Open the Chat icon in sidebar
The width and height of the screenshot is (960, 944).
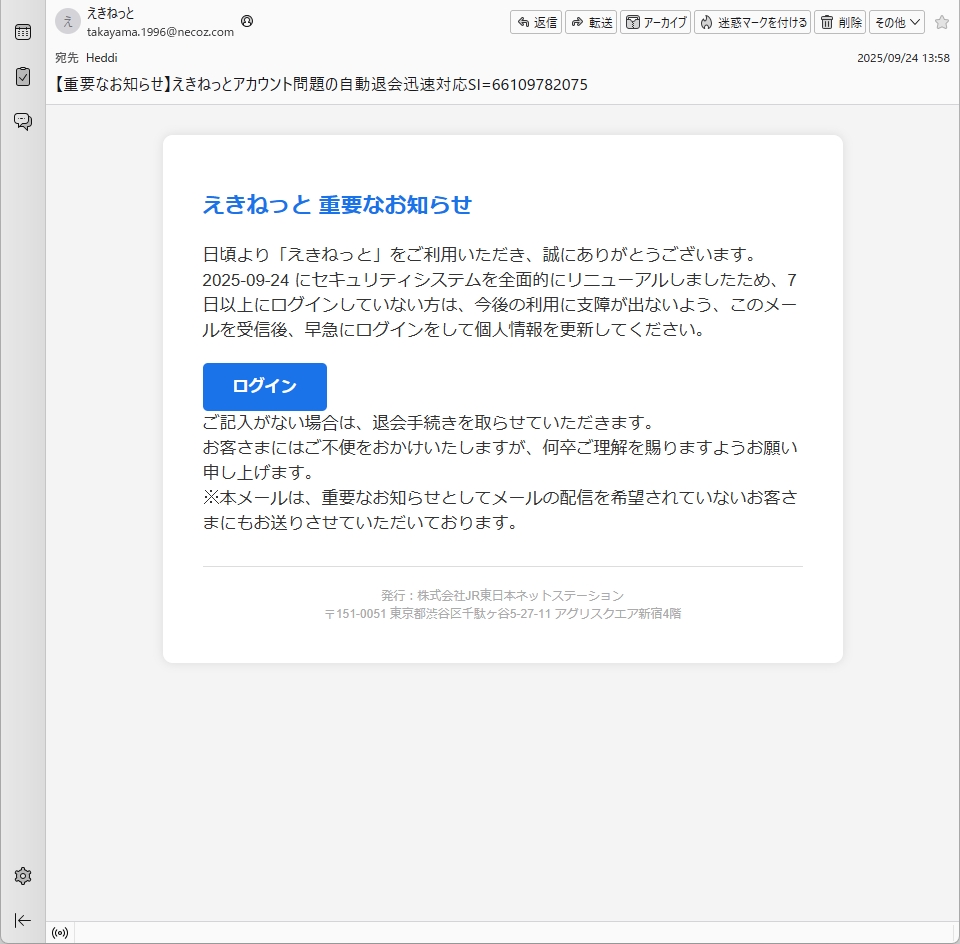pyautogui.click(x=22, y=122)
